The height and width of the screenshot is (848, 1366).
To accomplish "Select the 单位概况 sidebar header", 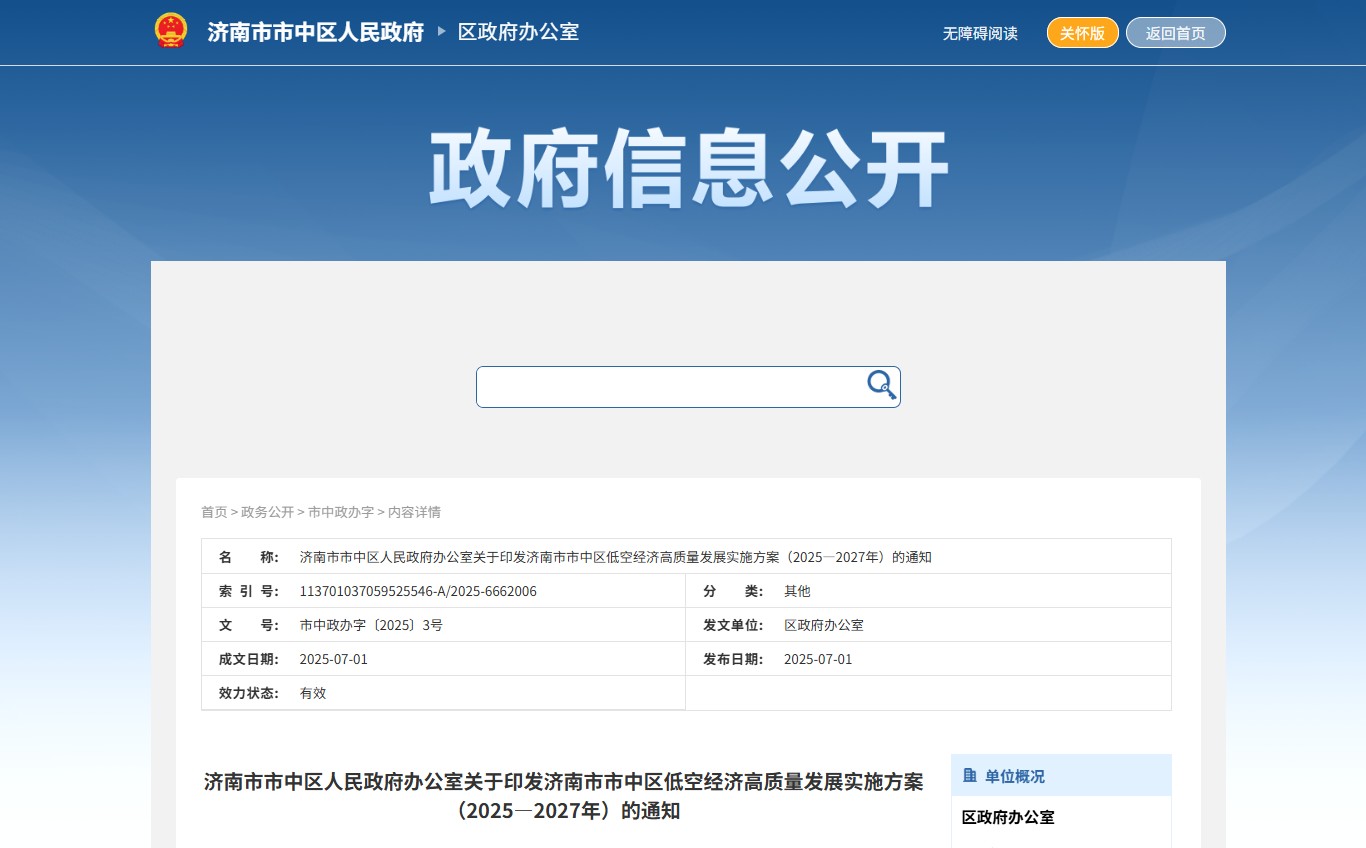I will click(x=1014, y=776).
